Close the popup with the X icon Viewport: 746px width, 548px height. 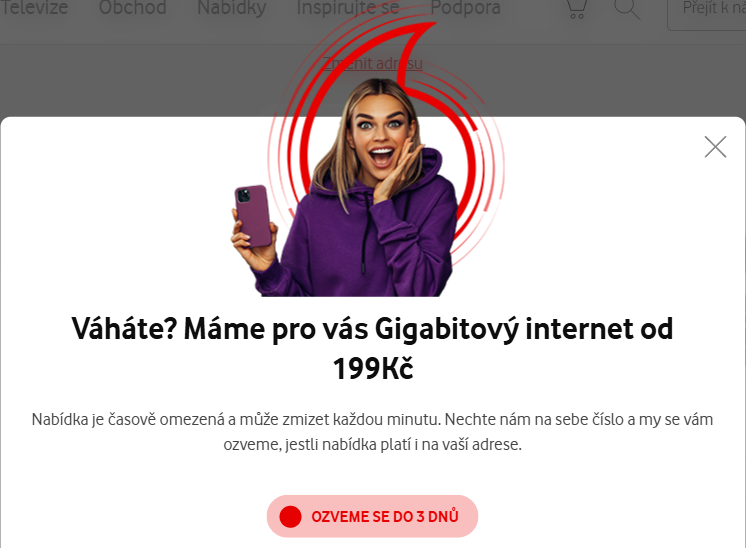tap(715, 147)
